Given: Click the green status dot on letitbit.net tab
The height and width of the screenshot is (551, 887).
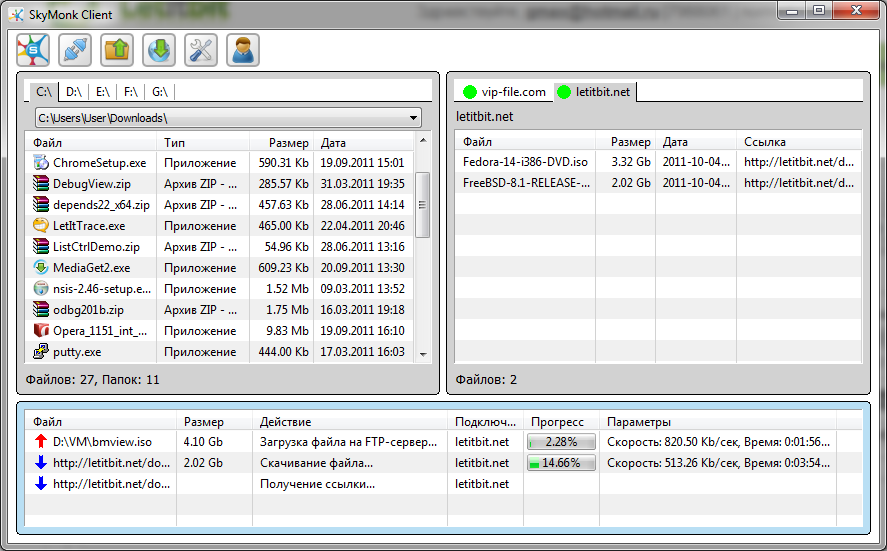Looking at the screenshot, I should (x=564, y=92).
